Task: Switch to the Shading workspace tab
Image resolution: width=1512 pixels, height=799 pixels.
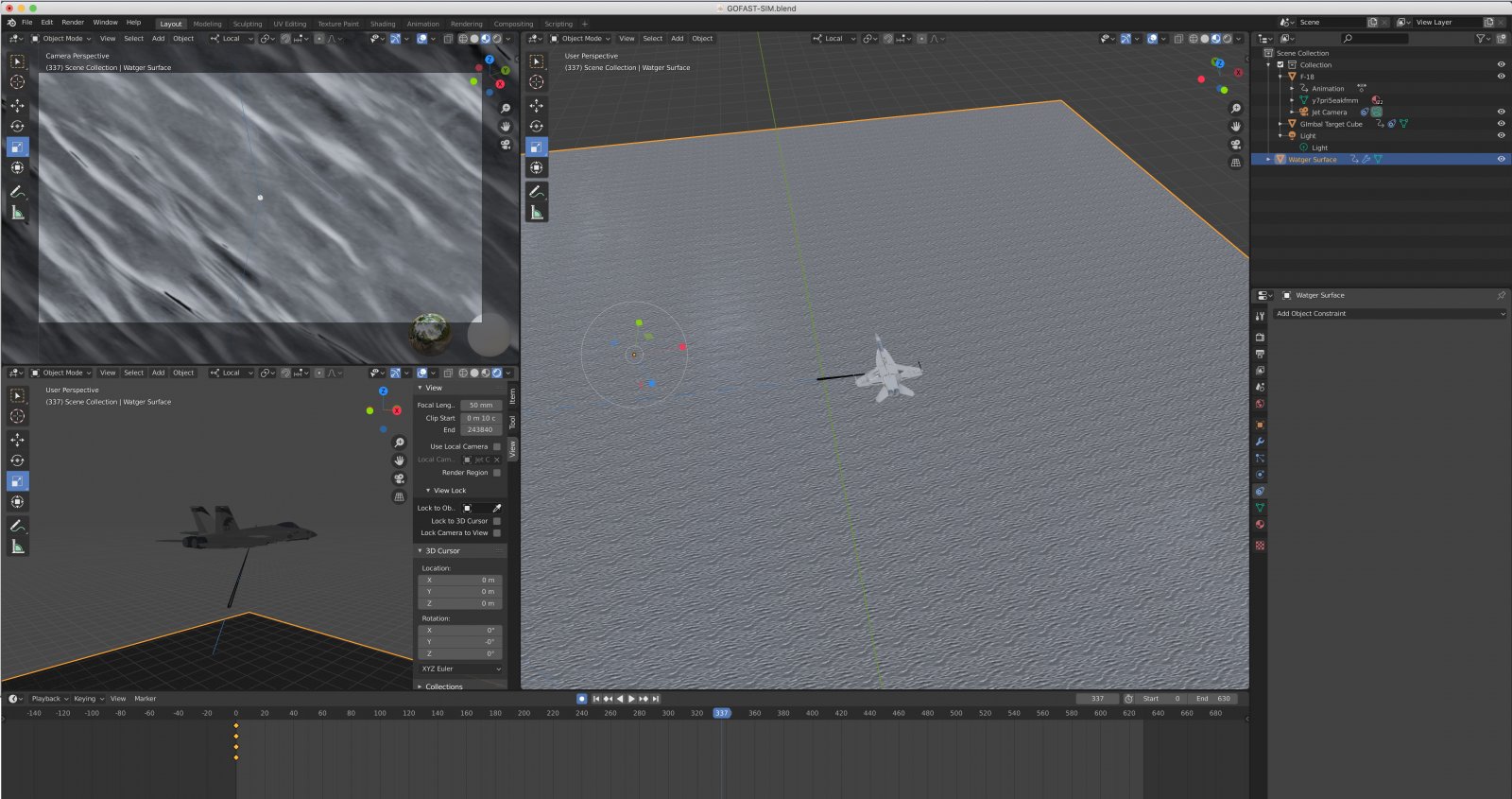Action: coord(383,24)
